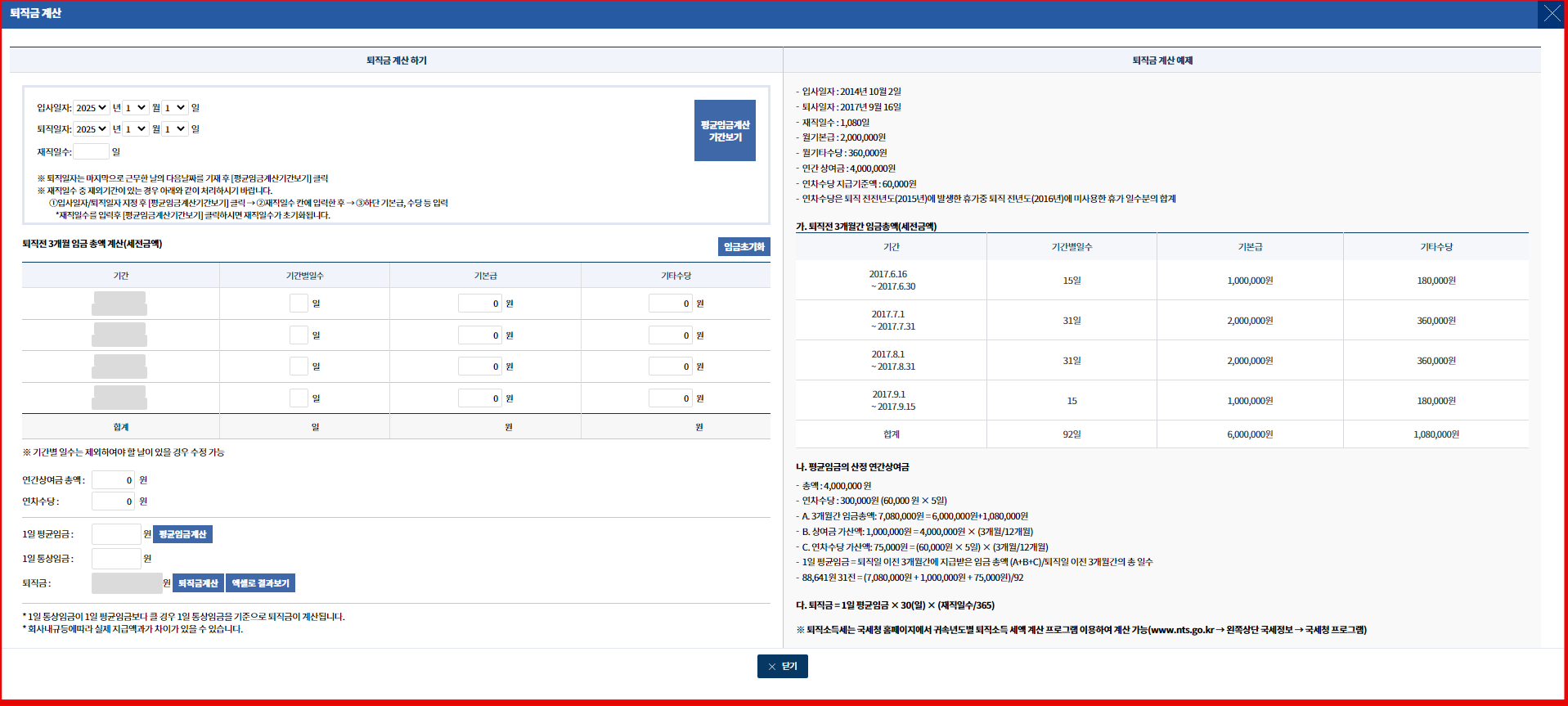The width and height of the screenshot is (1568, 706).
Task: Click the 기간별일수 column header in left table
Action: 305,276
